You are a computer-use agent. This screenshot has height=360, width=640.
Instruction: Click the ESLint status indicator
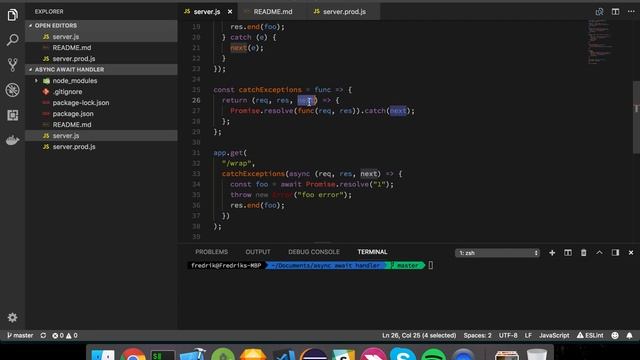(590, 336)
